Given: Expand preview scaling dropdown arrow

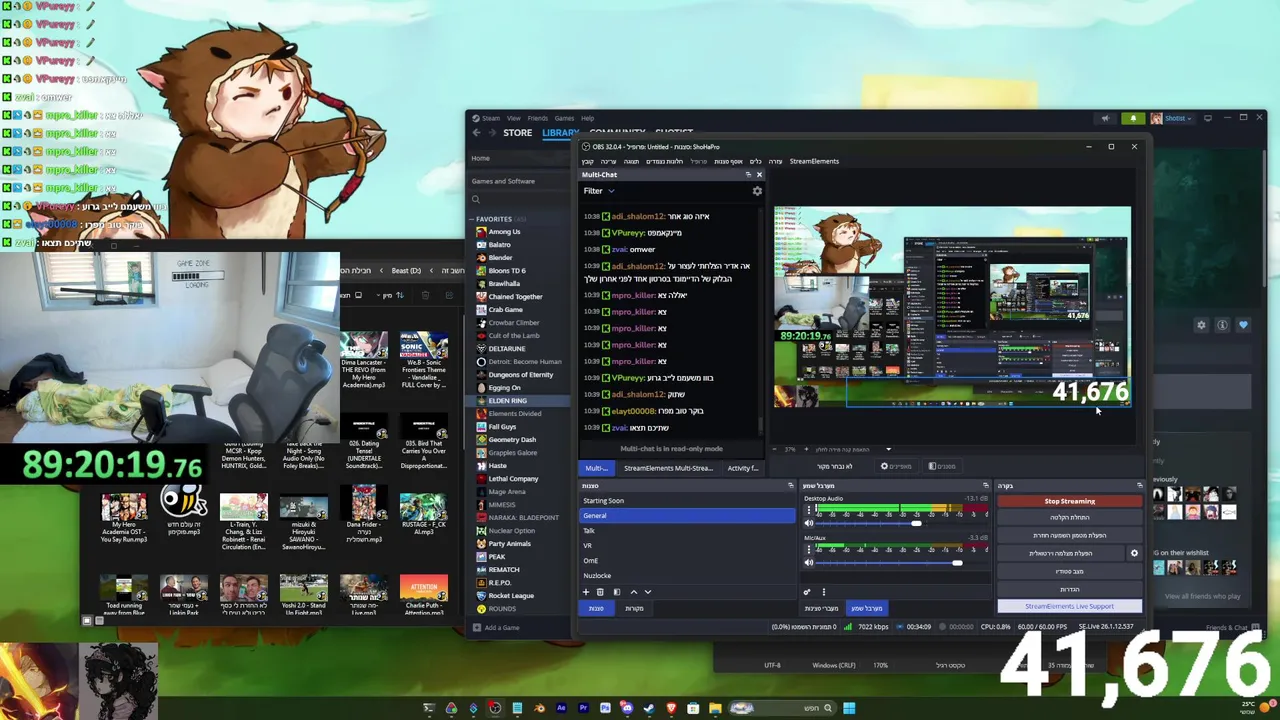Looking at the screenshot, I should [888, 449].
